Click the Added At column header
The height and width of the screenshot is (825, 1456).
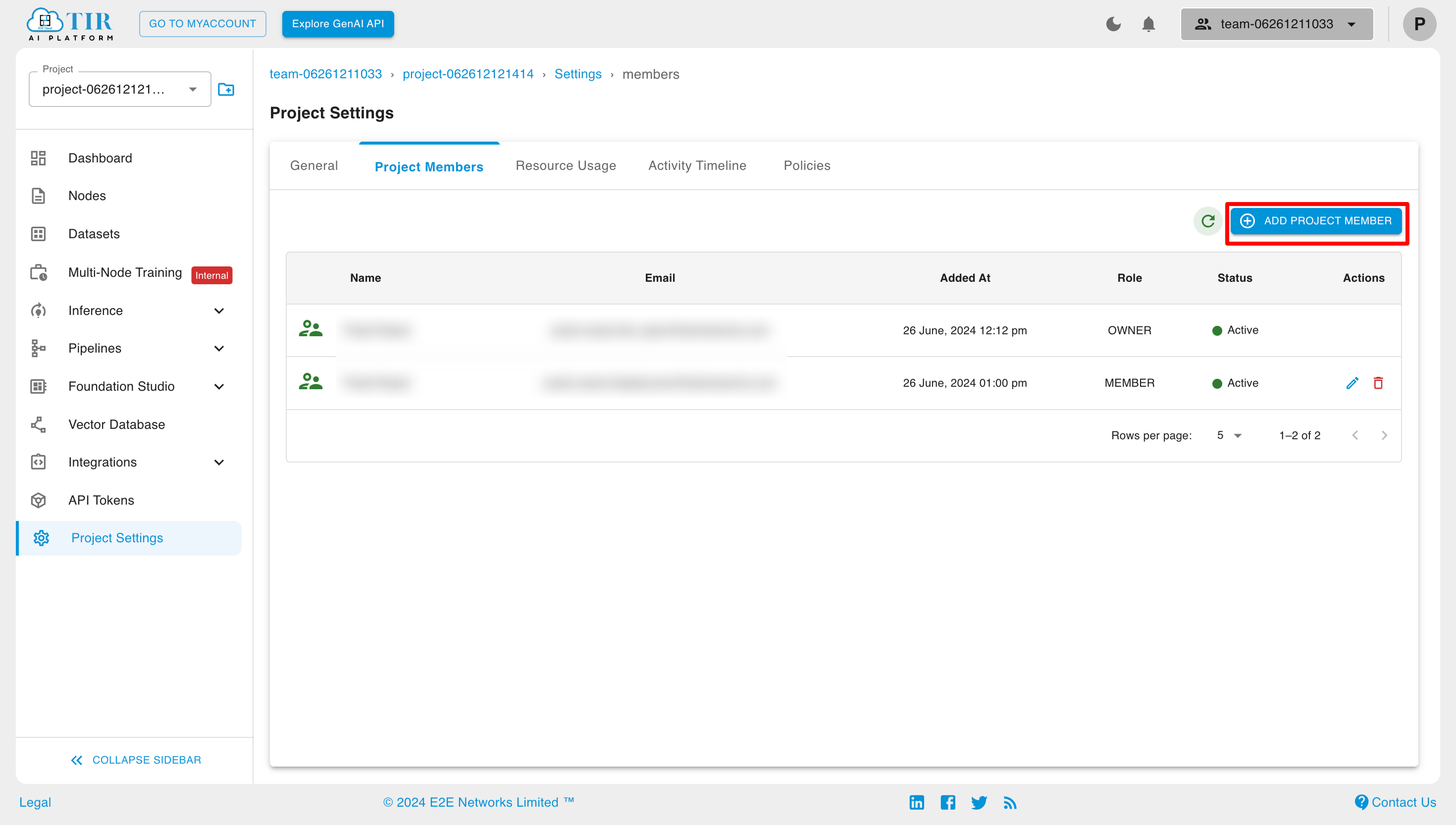965,278
